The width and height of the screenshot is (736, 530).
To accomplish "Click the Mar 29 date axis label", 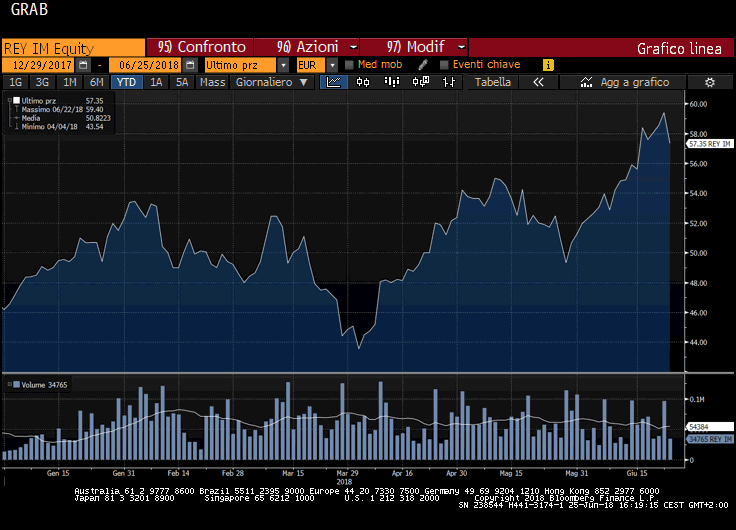I will 347,473.
